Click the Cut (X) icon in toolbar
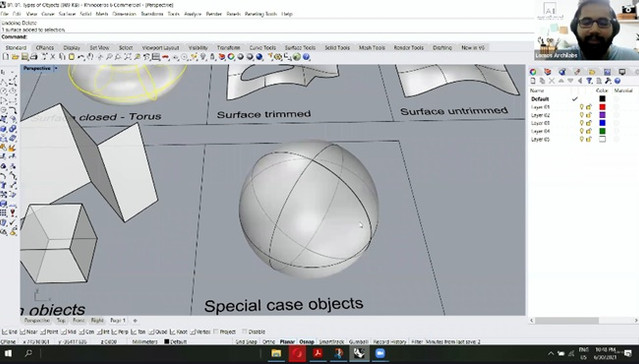Screen dimensions: 639x364 coord(53,57)
